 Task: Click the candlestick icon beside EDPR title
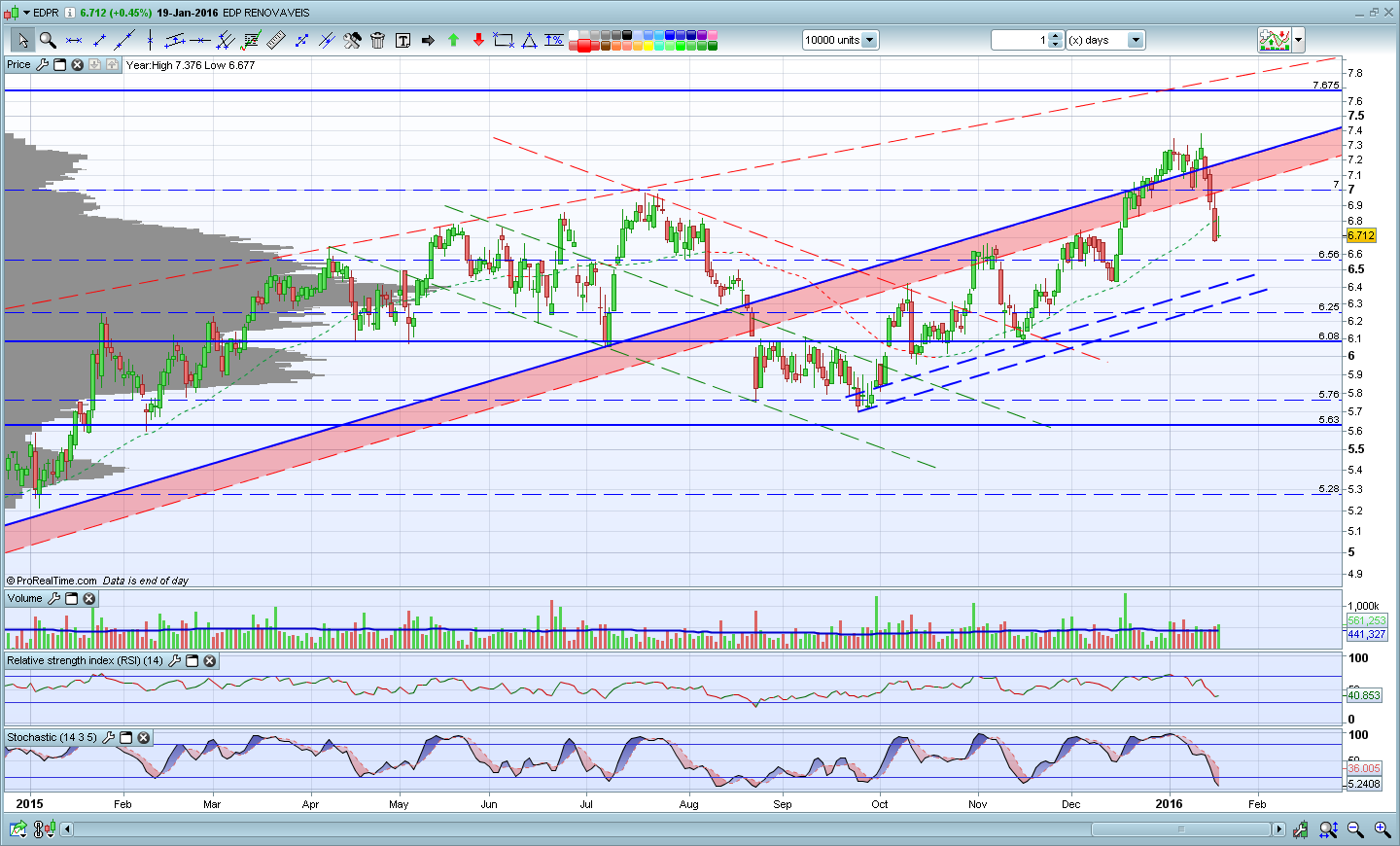[x=11, y=13]
